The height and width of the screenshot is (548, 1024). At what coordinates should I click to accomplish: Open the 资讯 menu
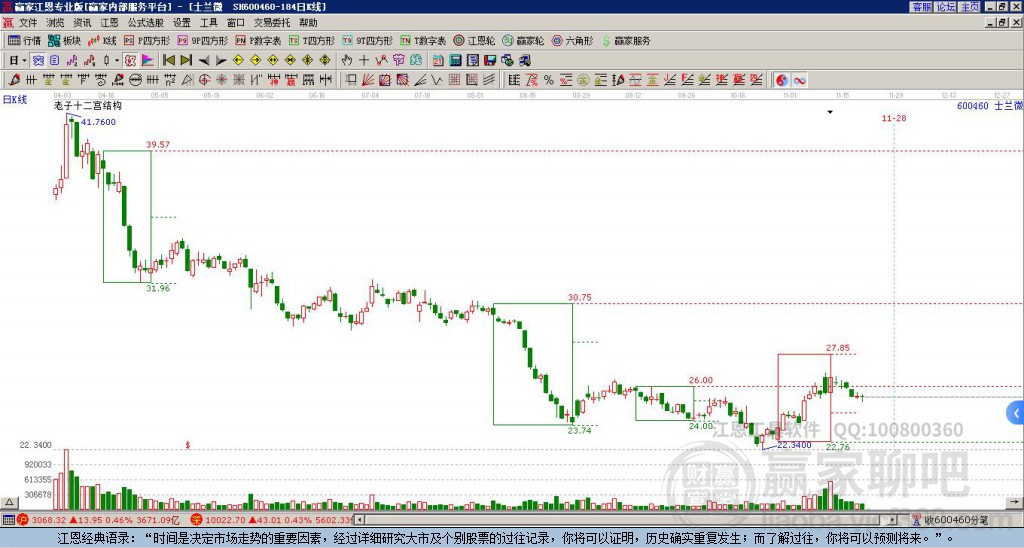(x=82, y=23)
